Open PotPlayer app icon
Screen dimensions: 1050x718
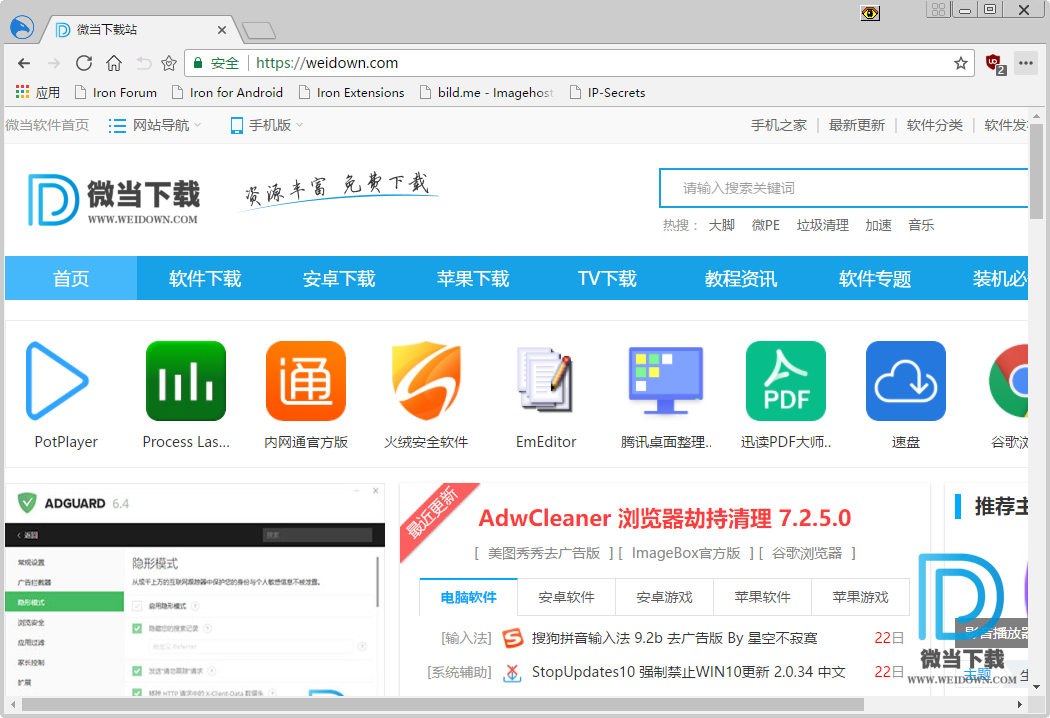57,381
